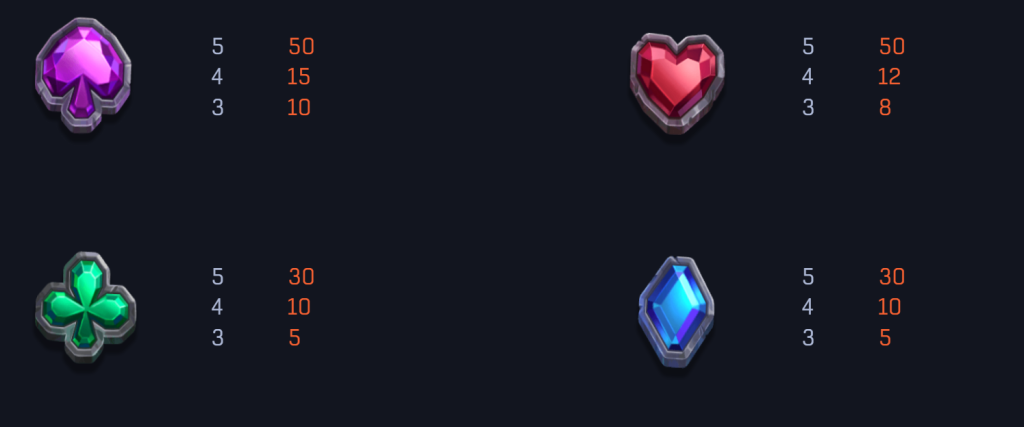Viewport: 1024px width, 427px height.
Task: Click match count 4 in green club row
Action: tap(217, 307)
